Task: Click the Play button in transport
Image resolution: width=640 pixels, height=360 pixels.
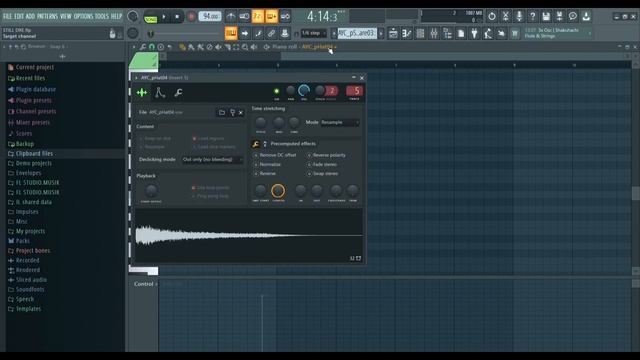Action: [164, 17]
